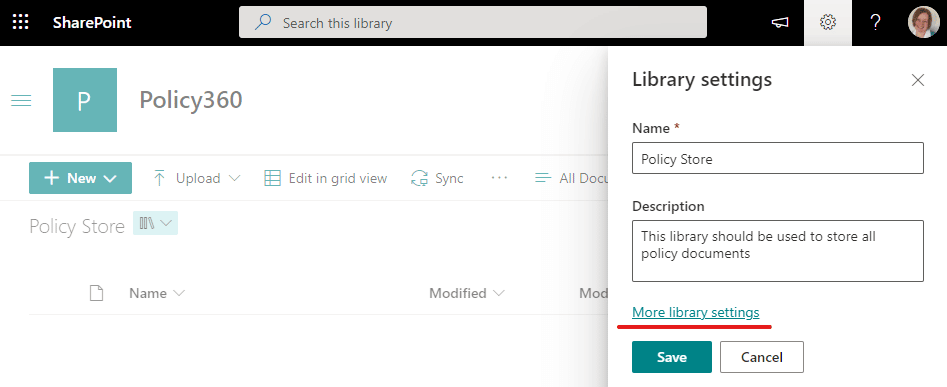Click the SharePoint brand label
This screenshot has height=387, width=947.
pos(92,23)
